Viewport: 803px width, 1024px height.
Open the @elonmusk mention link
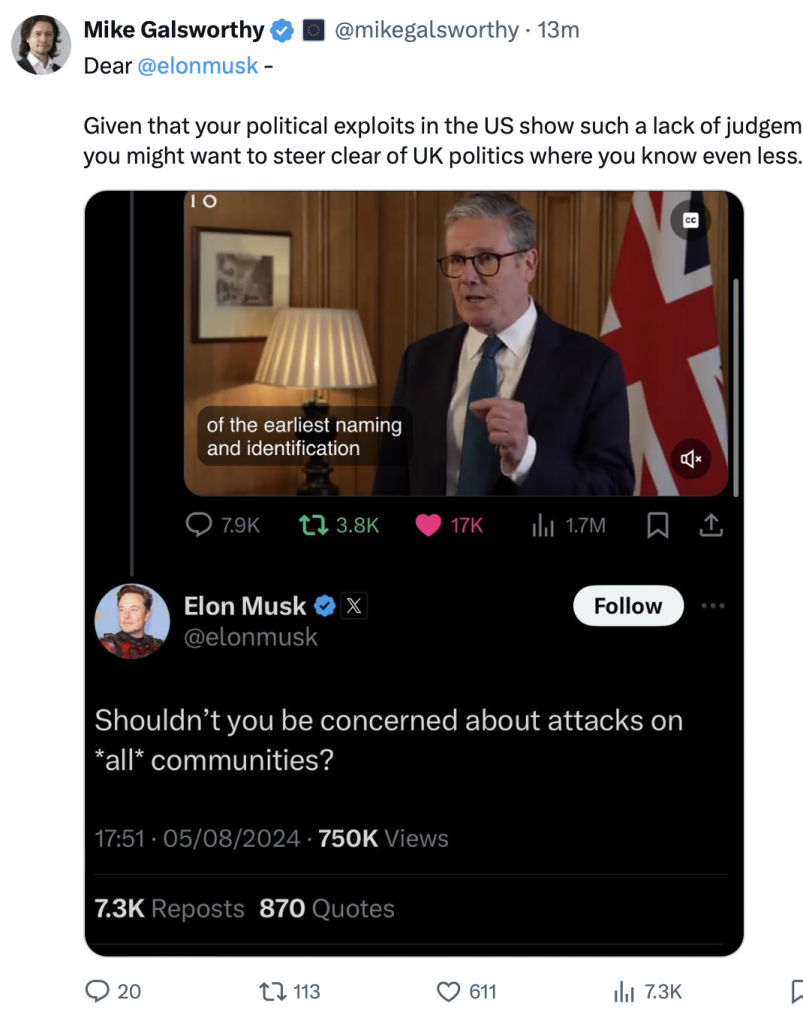pyautogui.click(x=197, y=66)
